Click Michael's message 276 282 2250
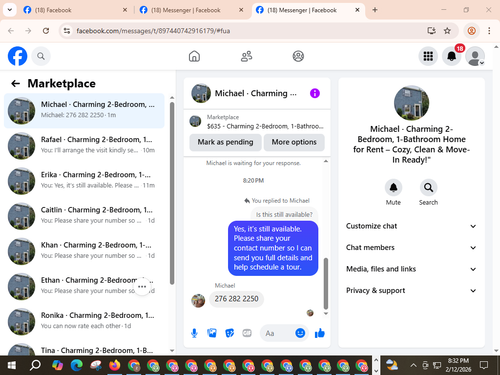 (236, 299)
